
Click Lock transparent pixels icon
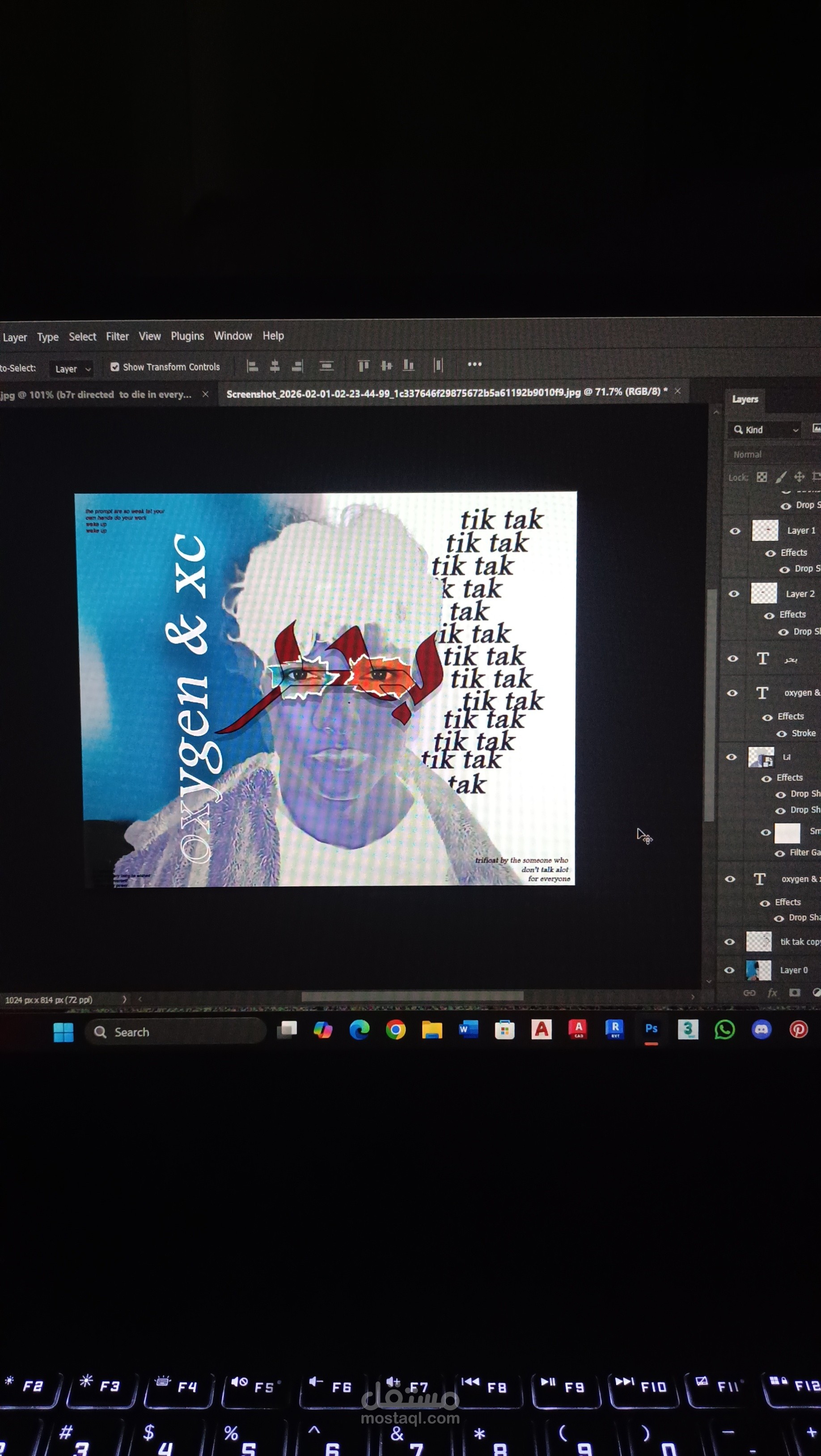762,477
